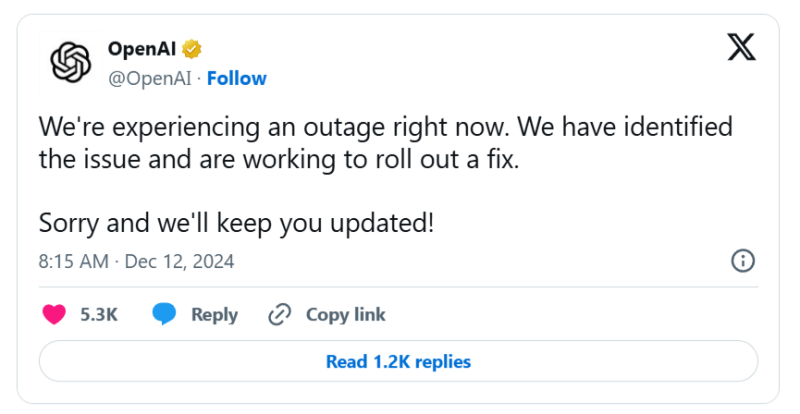Open the Read 1.2K replies button
This screenshot has width=800, height=414.
coord(398,361)
